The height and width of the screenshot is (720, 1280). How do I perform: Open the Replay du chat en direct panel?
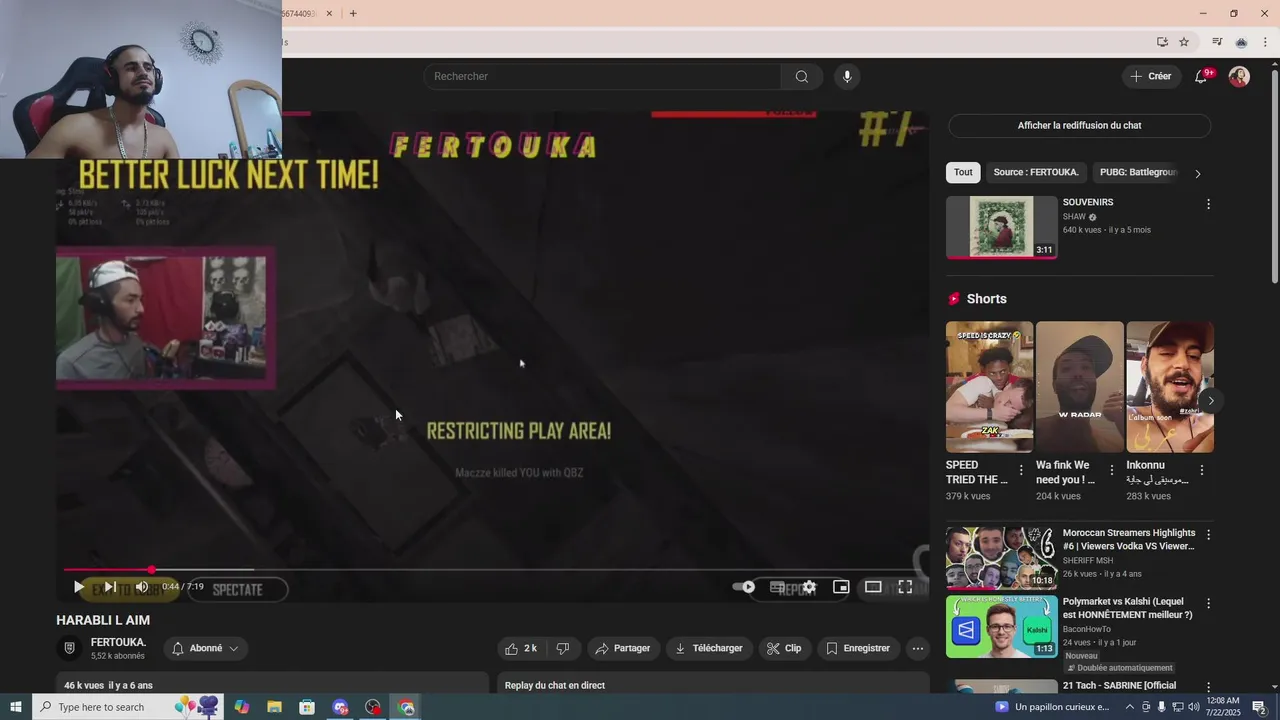pyautogui.click(x=714, y=684)
